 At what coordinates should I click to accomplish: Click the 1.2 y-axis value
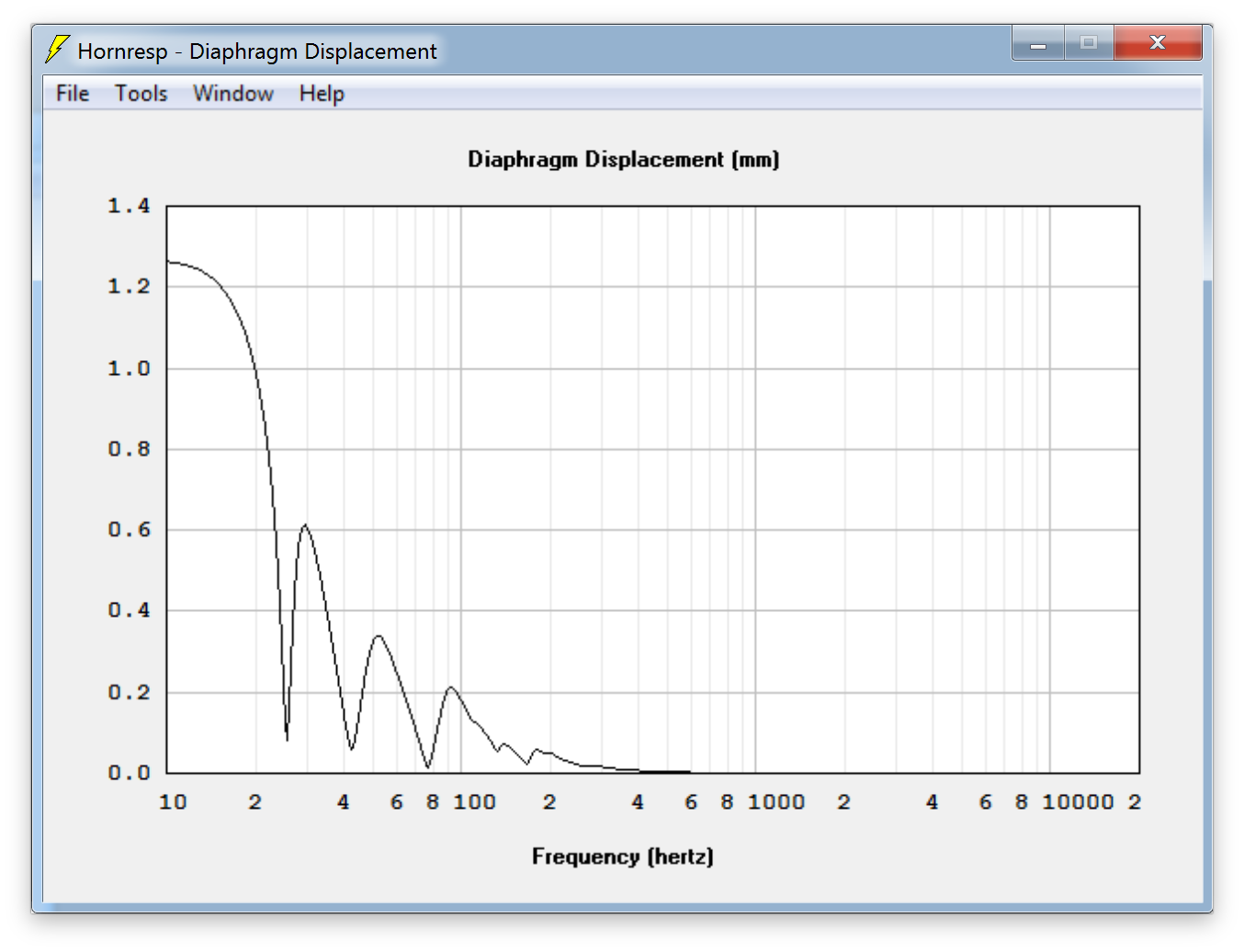click(129, 287)
